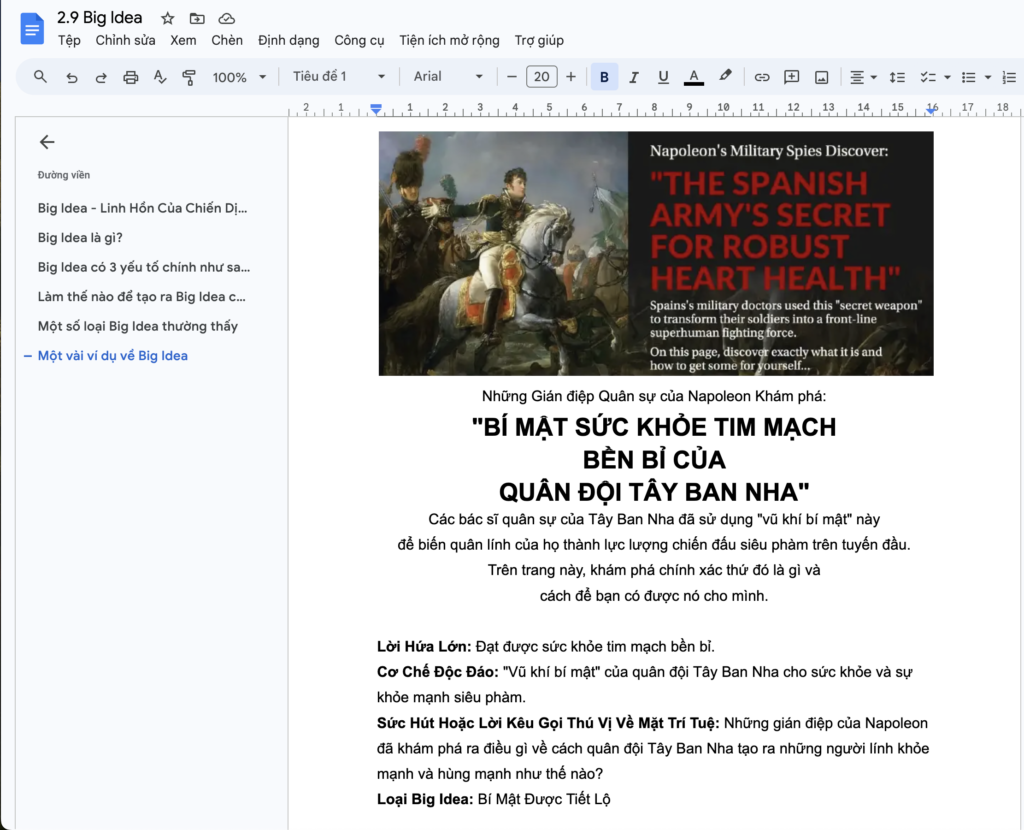The height and width of the screenshot is (830, 1024).
Task: Click the move to folder icon
Action: [x=197, y=18]
